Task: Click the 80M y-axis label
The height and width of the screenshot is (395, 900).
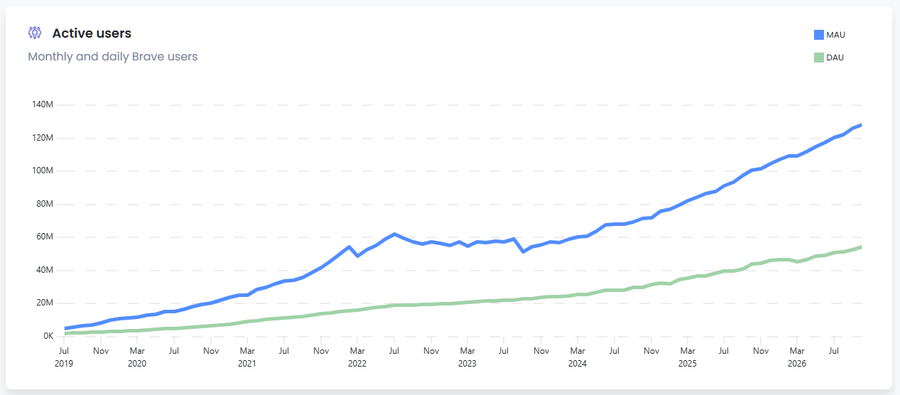Action: pos(45,204)
